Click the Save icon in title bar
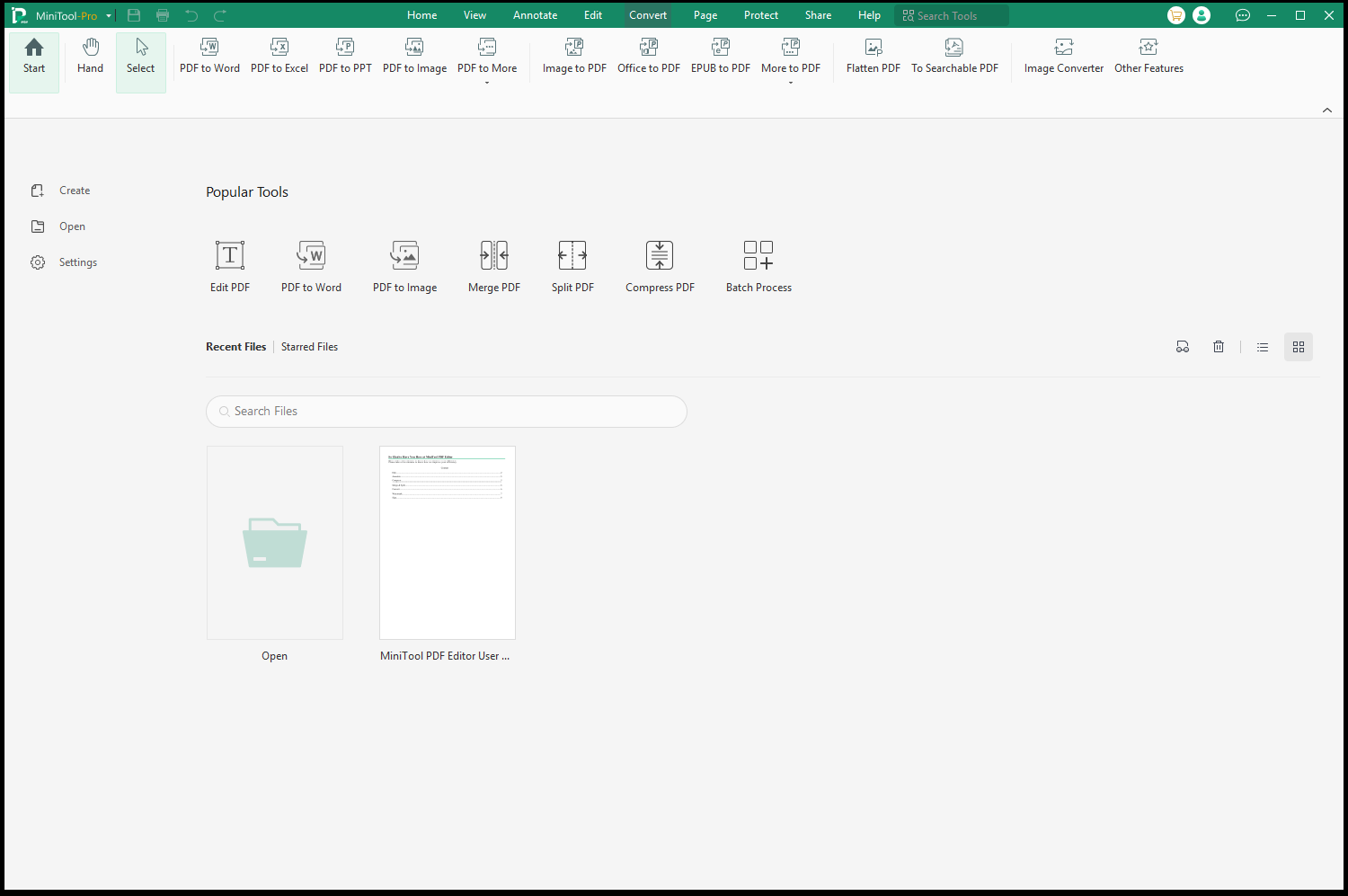Image resolution: width=1348 pixels, height=896 pixels. pos(134,15)
